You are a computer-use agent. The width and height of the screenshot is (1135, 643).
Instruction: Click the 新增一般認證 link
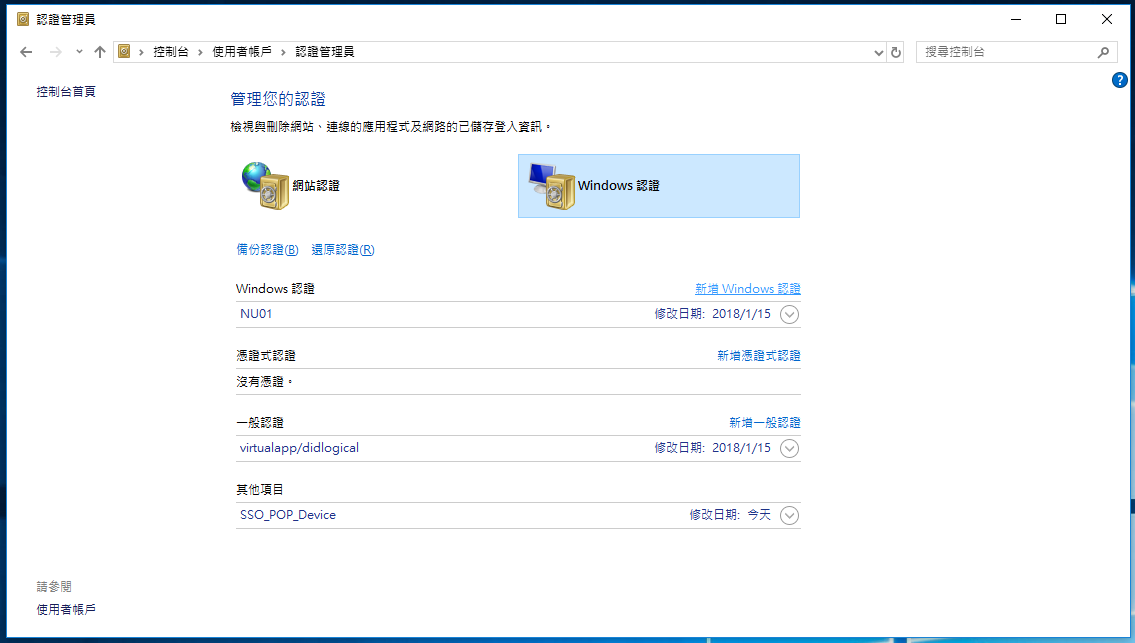tap(764, 423)
